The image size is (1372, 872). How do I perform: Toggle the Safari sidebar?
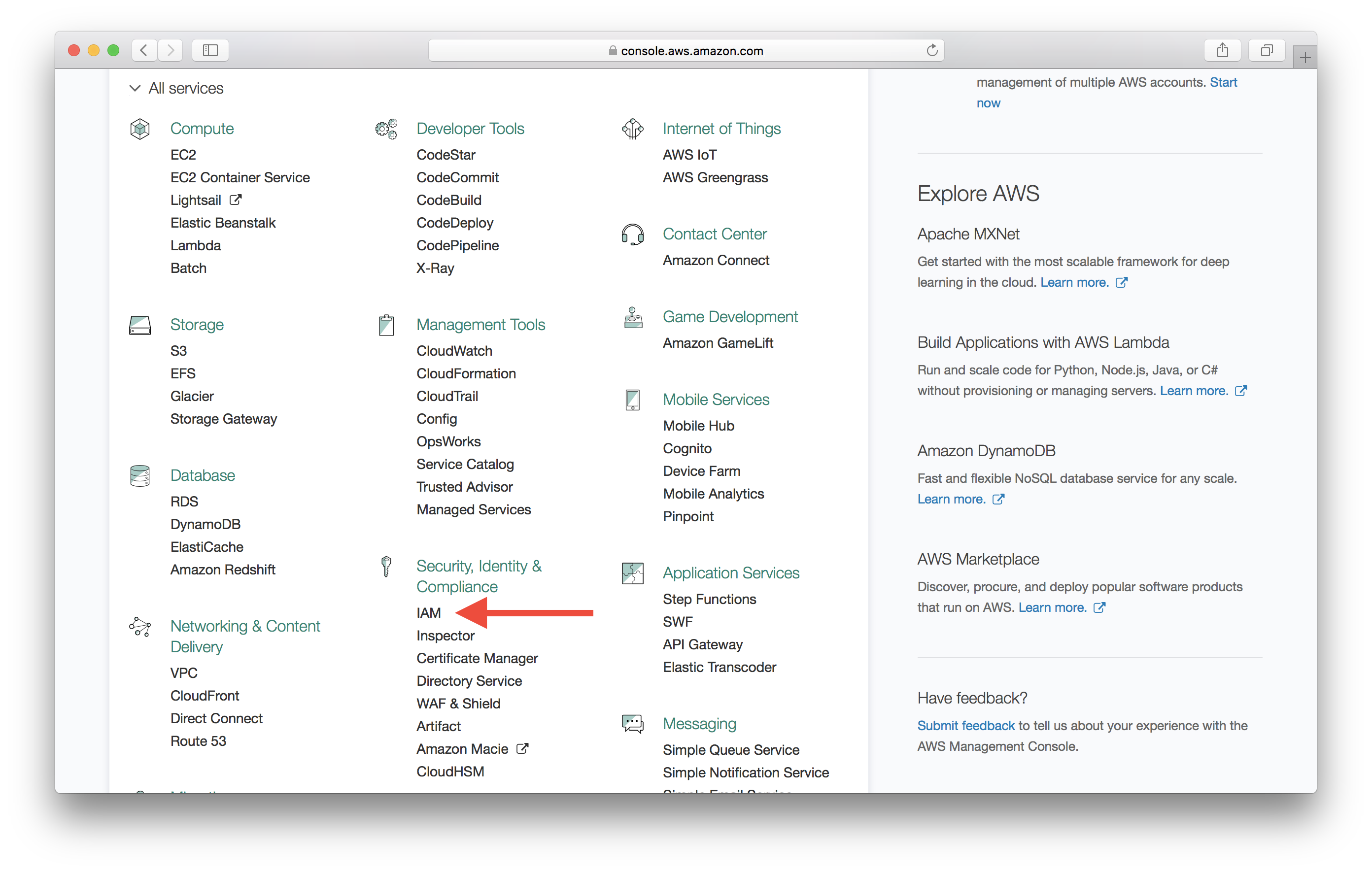tap(210, 50)
